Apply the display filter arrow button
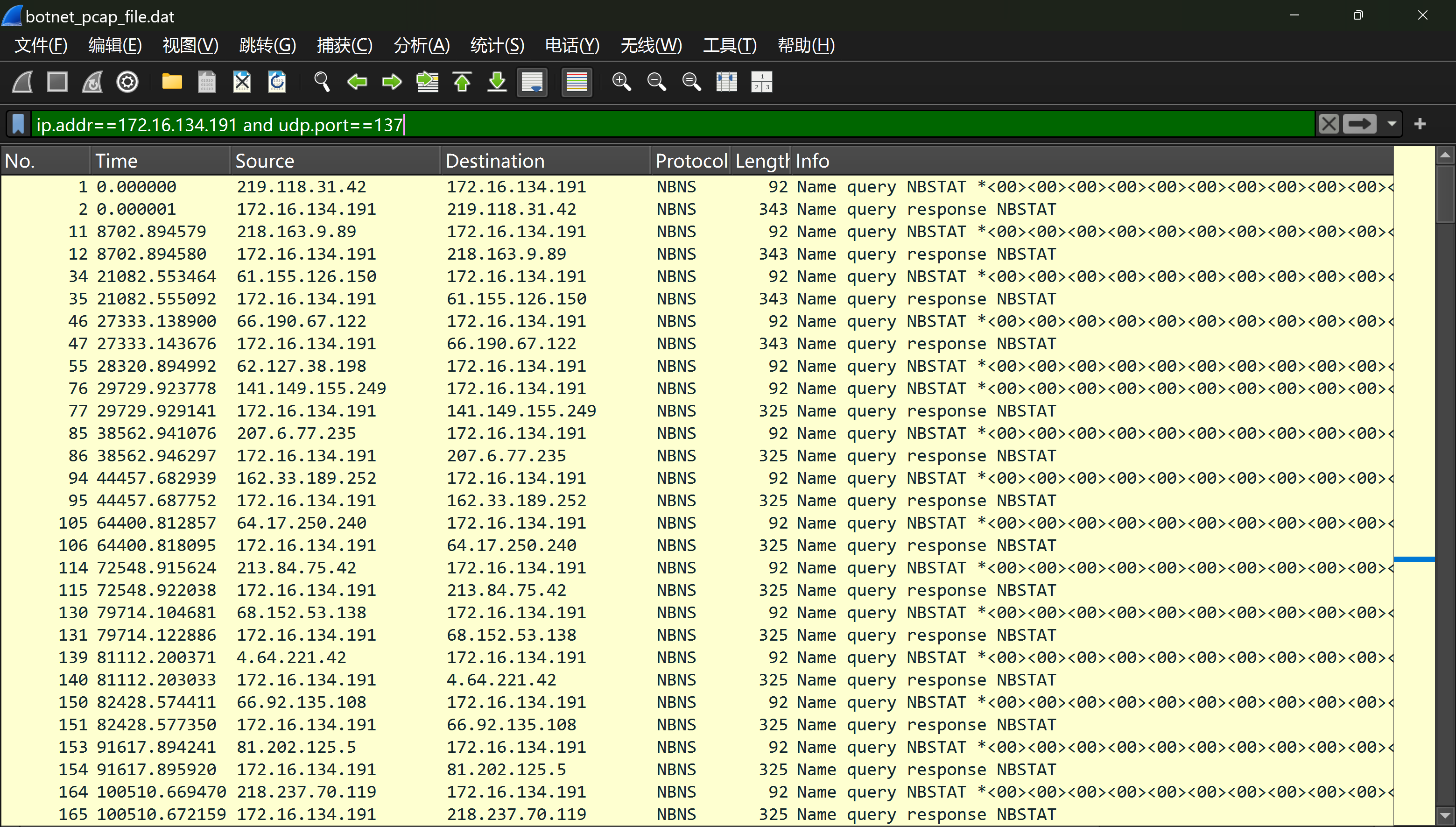This screenshot has height=827, width=1456. [x=1359, y=124]
